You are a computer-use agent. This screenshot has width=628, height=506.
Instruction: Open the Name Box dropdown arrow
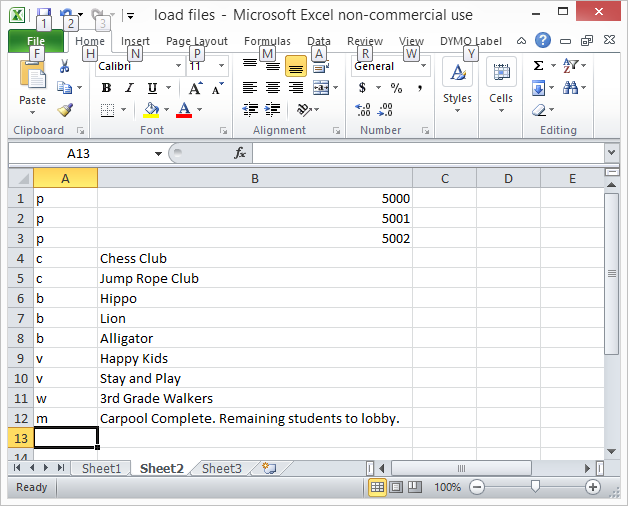[x=158, y=154]
